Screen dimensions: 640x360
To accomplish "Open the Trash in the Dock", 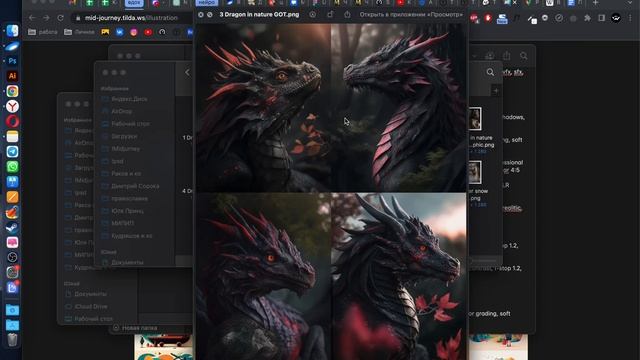I will click(x=12, y=340).
